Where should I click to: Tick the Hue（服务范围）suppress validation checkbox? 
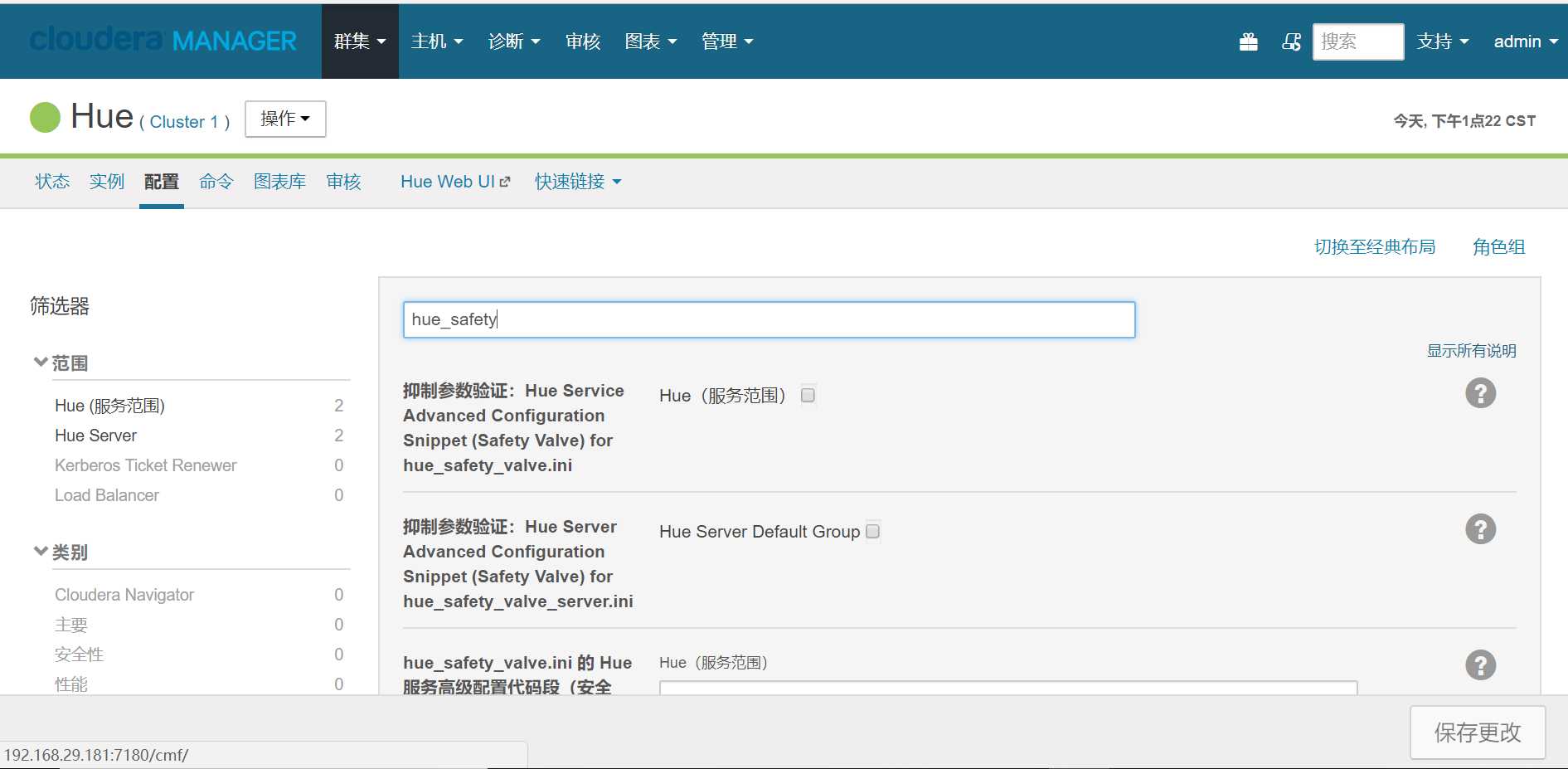coord(808,395)
